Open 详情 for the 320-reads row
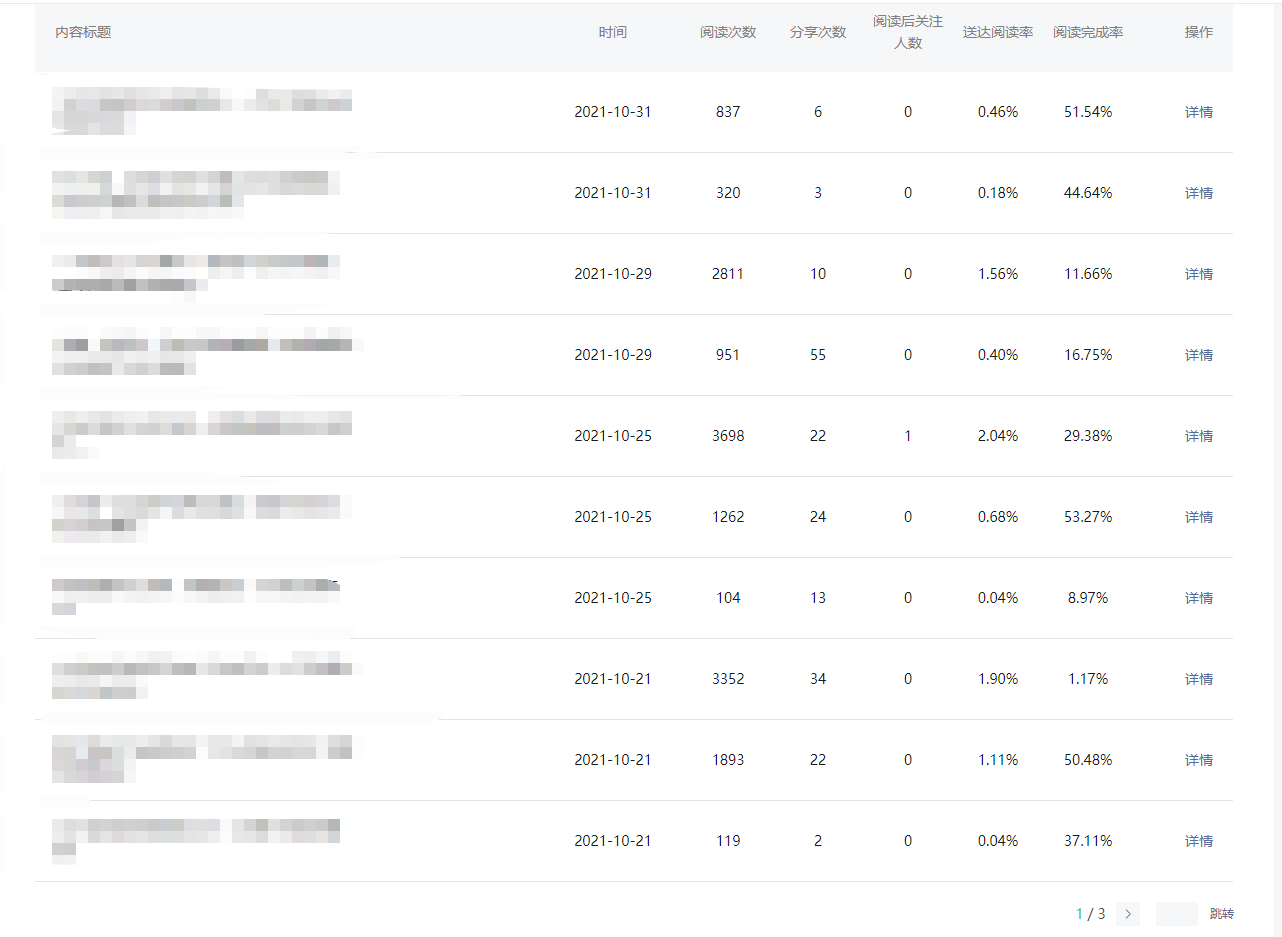The height and width of the screenshot is (937, 1282). [x=1198, y=193]
